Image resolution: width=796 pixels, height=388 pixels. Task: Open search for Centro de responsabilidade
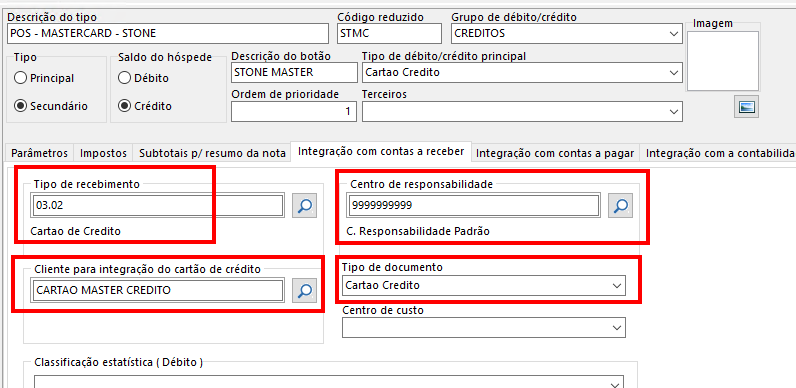pyautogui.click(x=621, y=206)
